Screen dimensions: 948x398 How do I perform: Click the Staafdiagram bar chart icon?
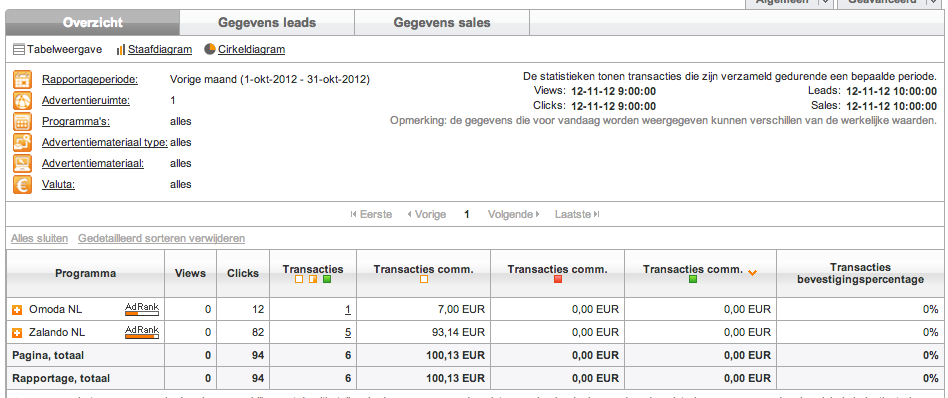[x=121, y=50]
